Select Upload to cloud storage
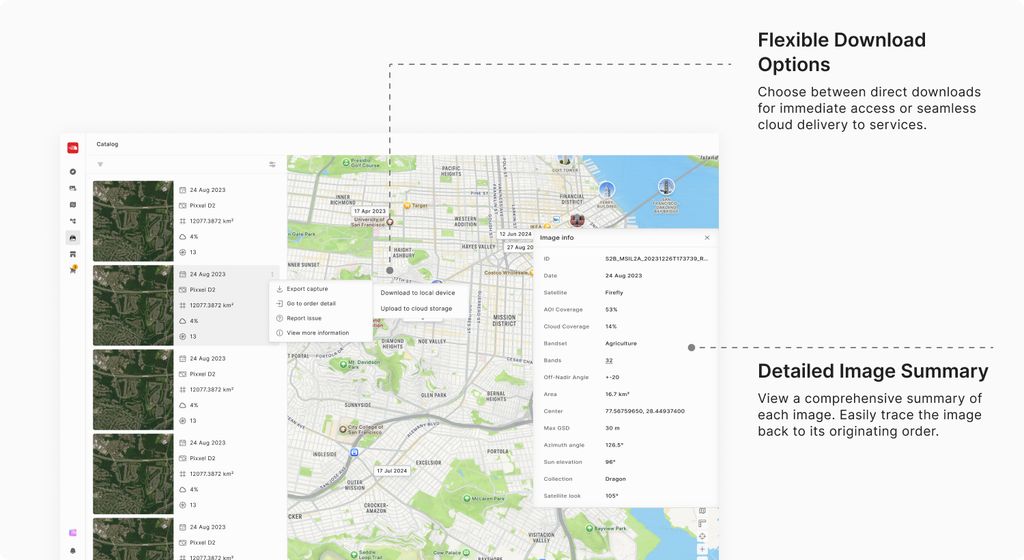Viewport: 1024px width, 560px height. 417,309
